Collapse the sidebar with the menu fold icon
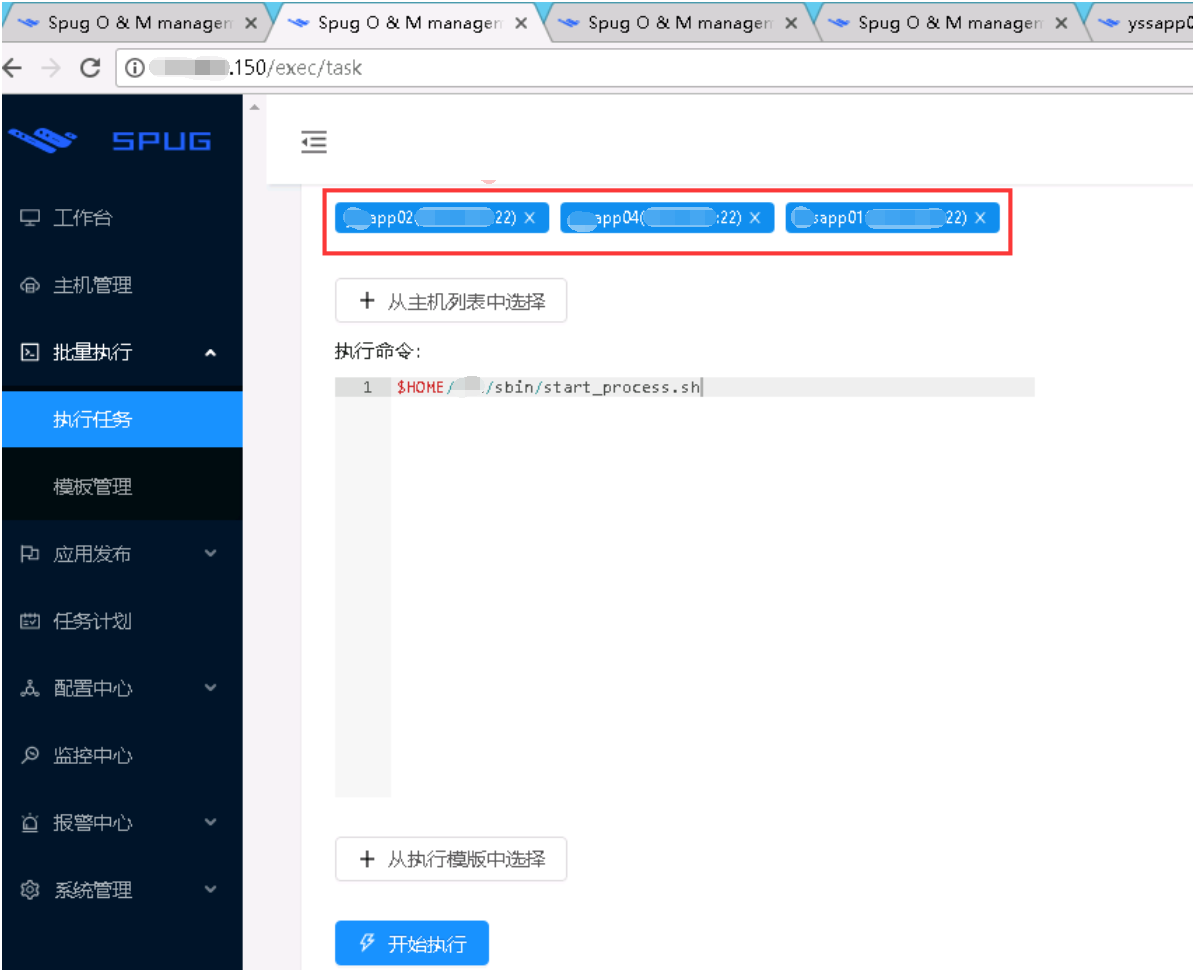 tap(313, 142)
